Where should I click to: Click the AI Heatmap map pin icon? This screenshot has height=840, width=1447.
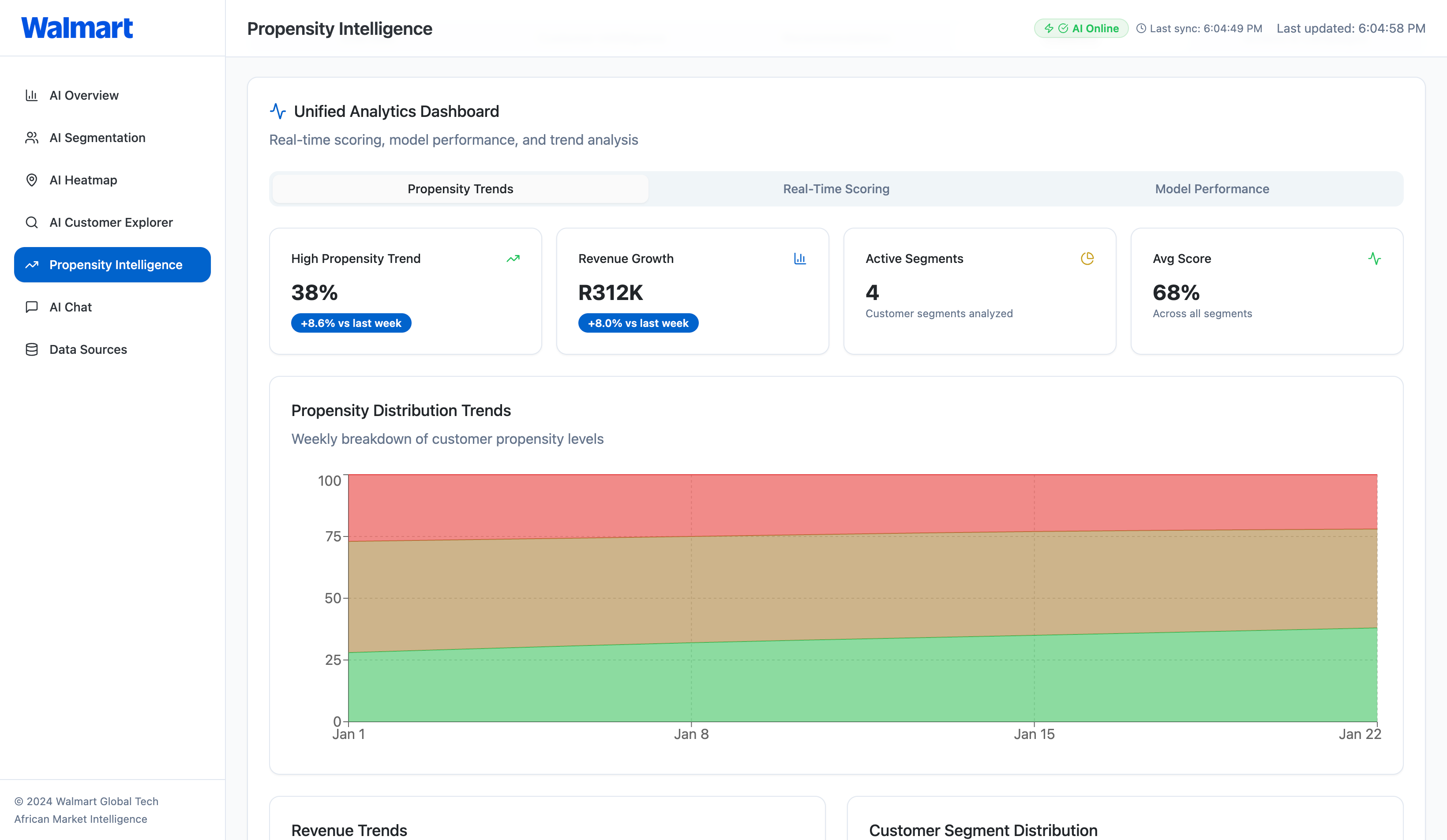coord(32,180)
